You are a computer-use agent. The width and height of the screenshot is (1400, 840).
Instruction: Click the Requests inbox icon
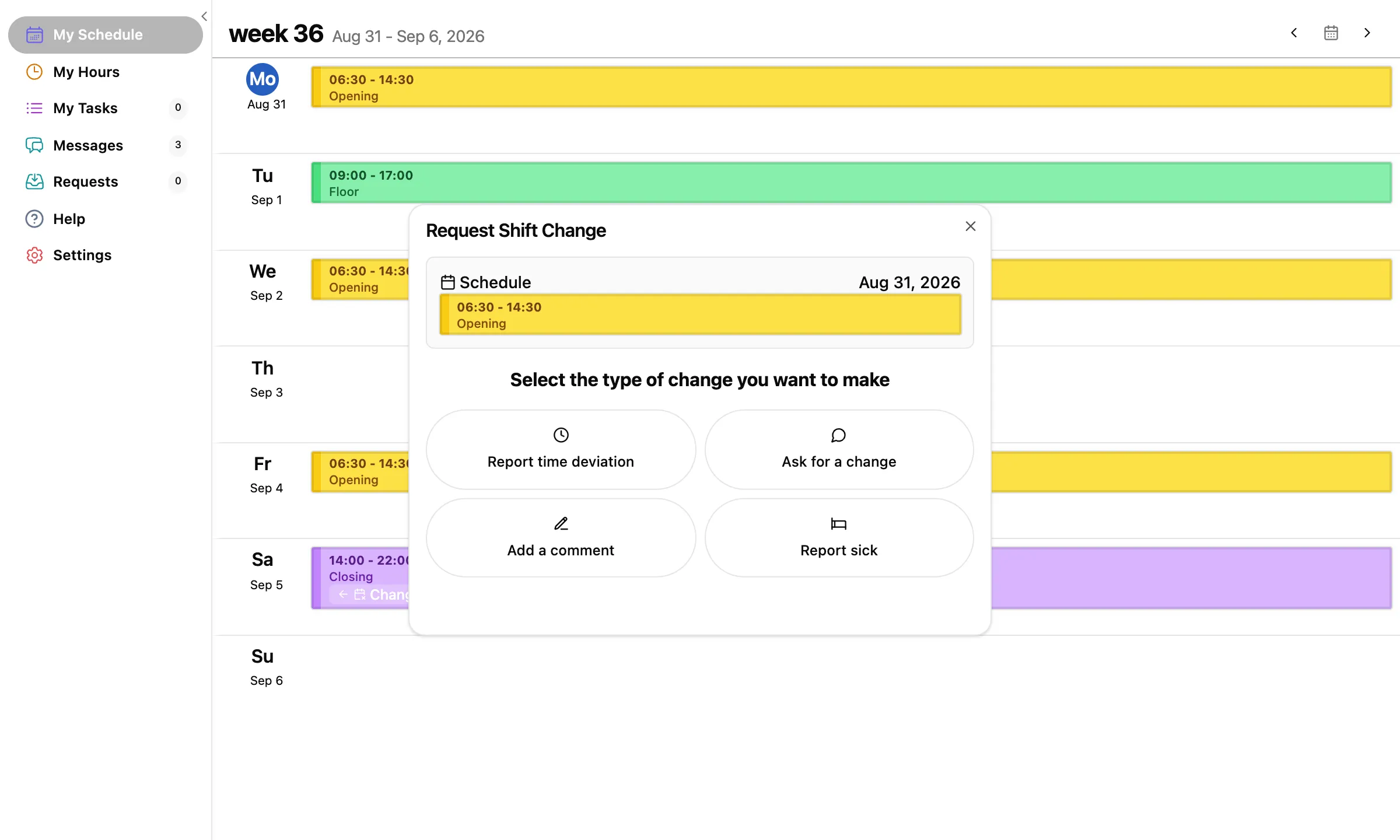click(x=34, y=181)
